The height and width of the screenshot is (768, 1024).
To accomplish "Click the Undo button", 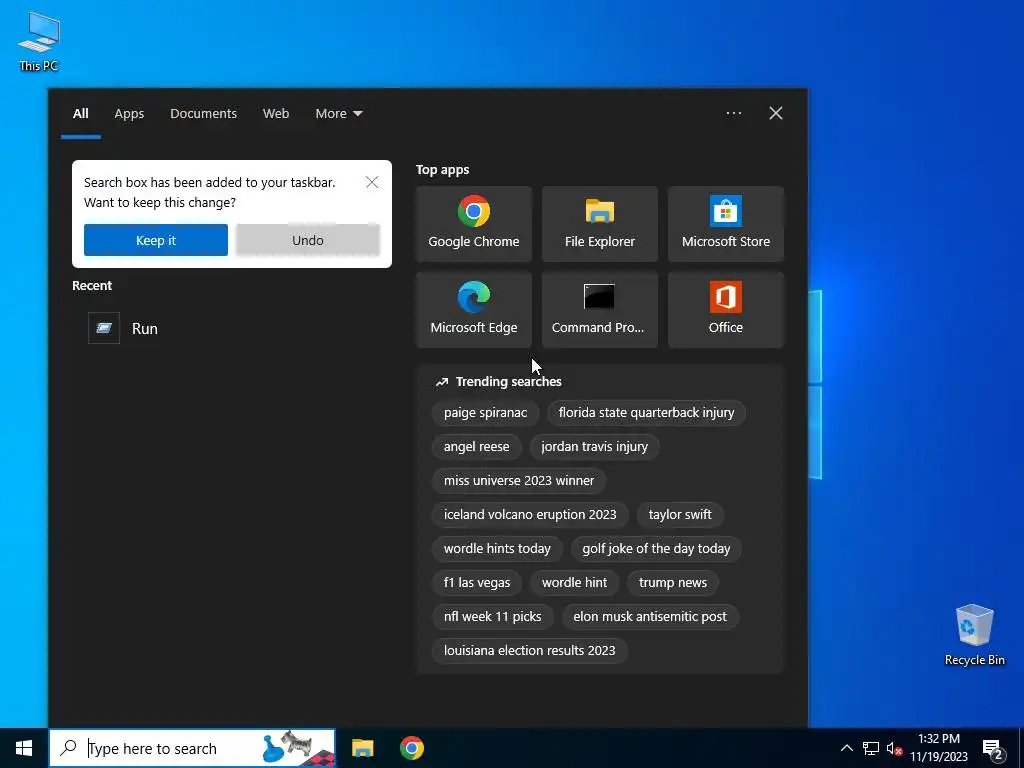I will (x=308, y=240).
